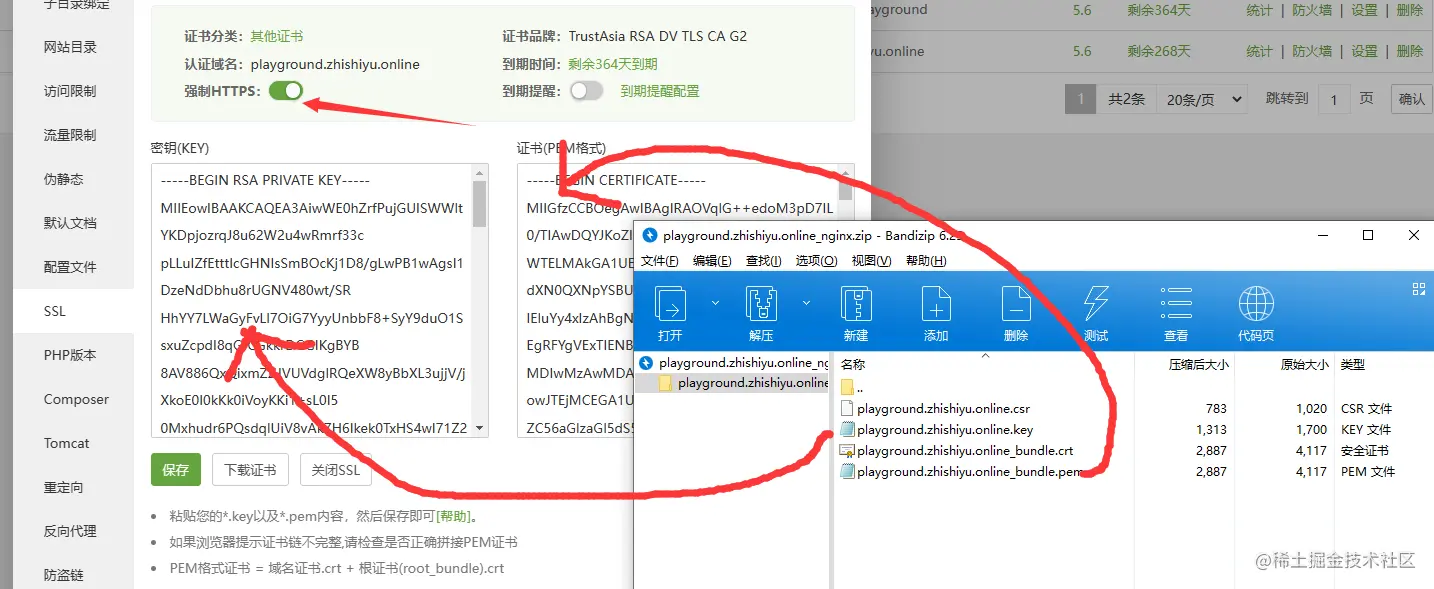
Task: Open the 默认文档 sidebar tab
Action: click(x=73, y=223)
